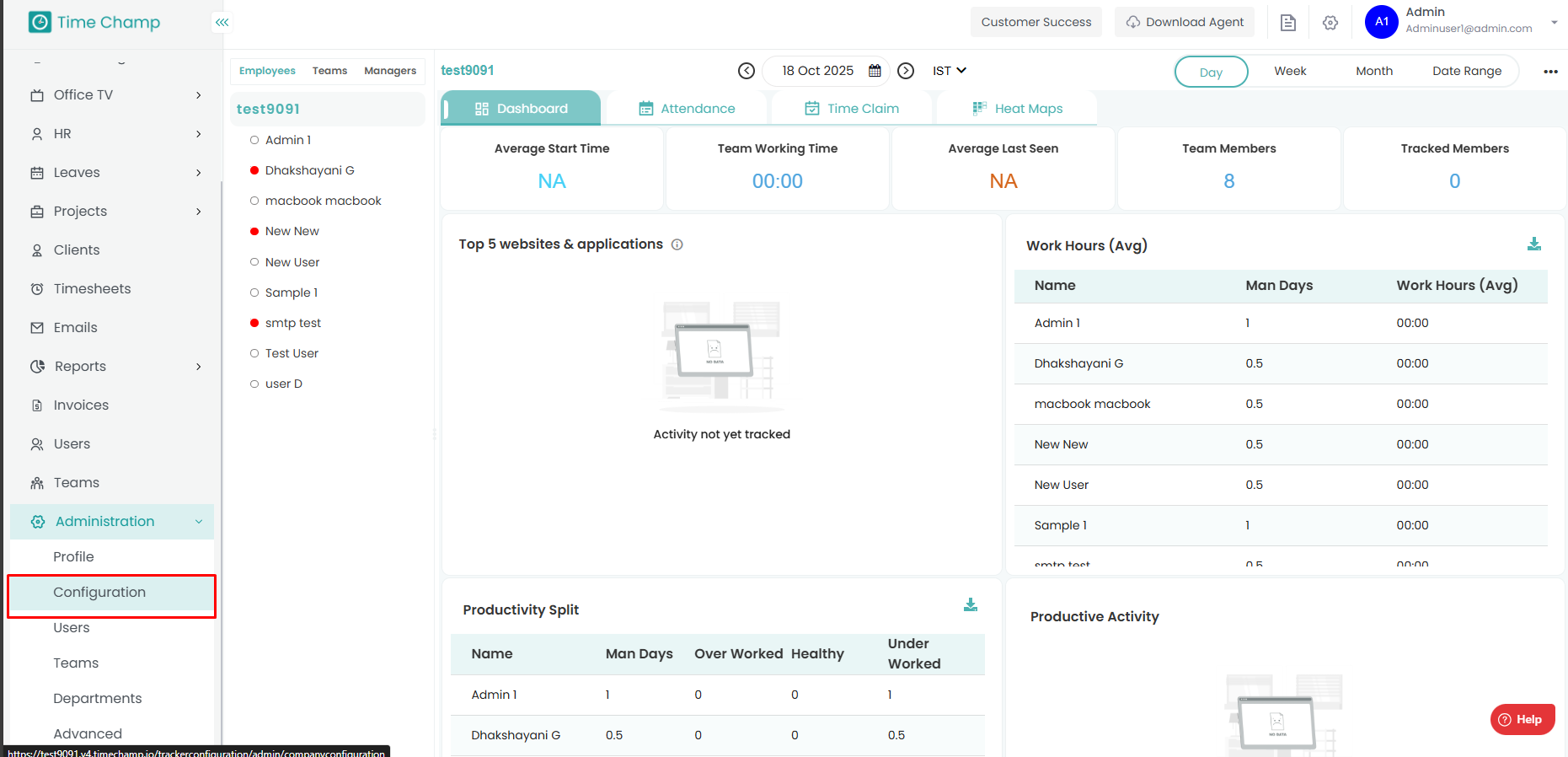Screen dimensions: 1568x757
Task: Expand the Office TV submenu arrow
Action: coord(199,95)
